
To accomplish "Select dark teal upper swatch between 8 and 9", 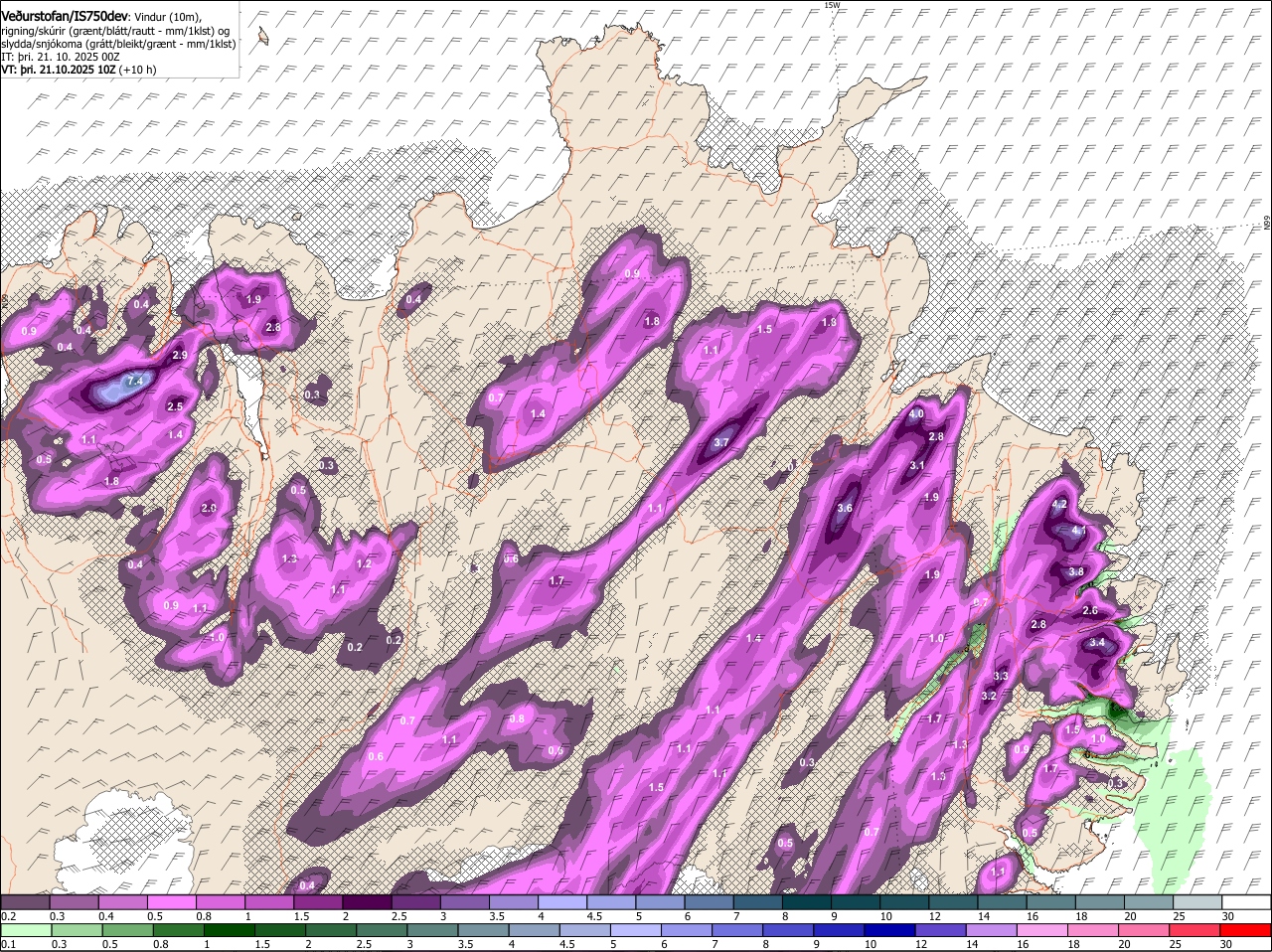I will [x=807, y=902].
